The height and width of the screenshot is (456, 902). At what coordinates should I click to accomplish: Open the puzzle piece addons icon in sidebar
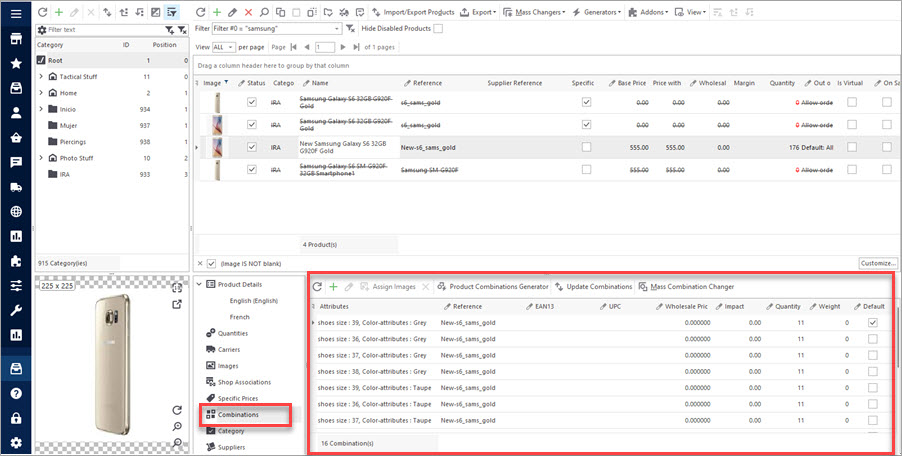pos(16,261)
